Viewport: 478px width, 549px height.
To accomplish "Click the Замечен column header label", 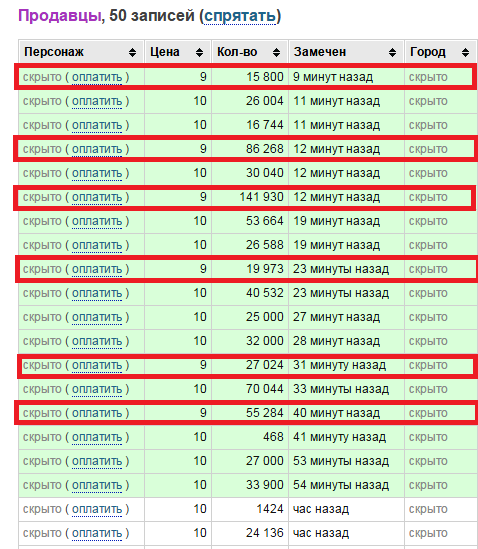I will pyautogui.click(x=320, y=52).
